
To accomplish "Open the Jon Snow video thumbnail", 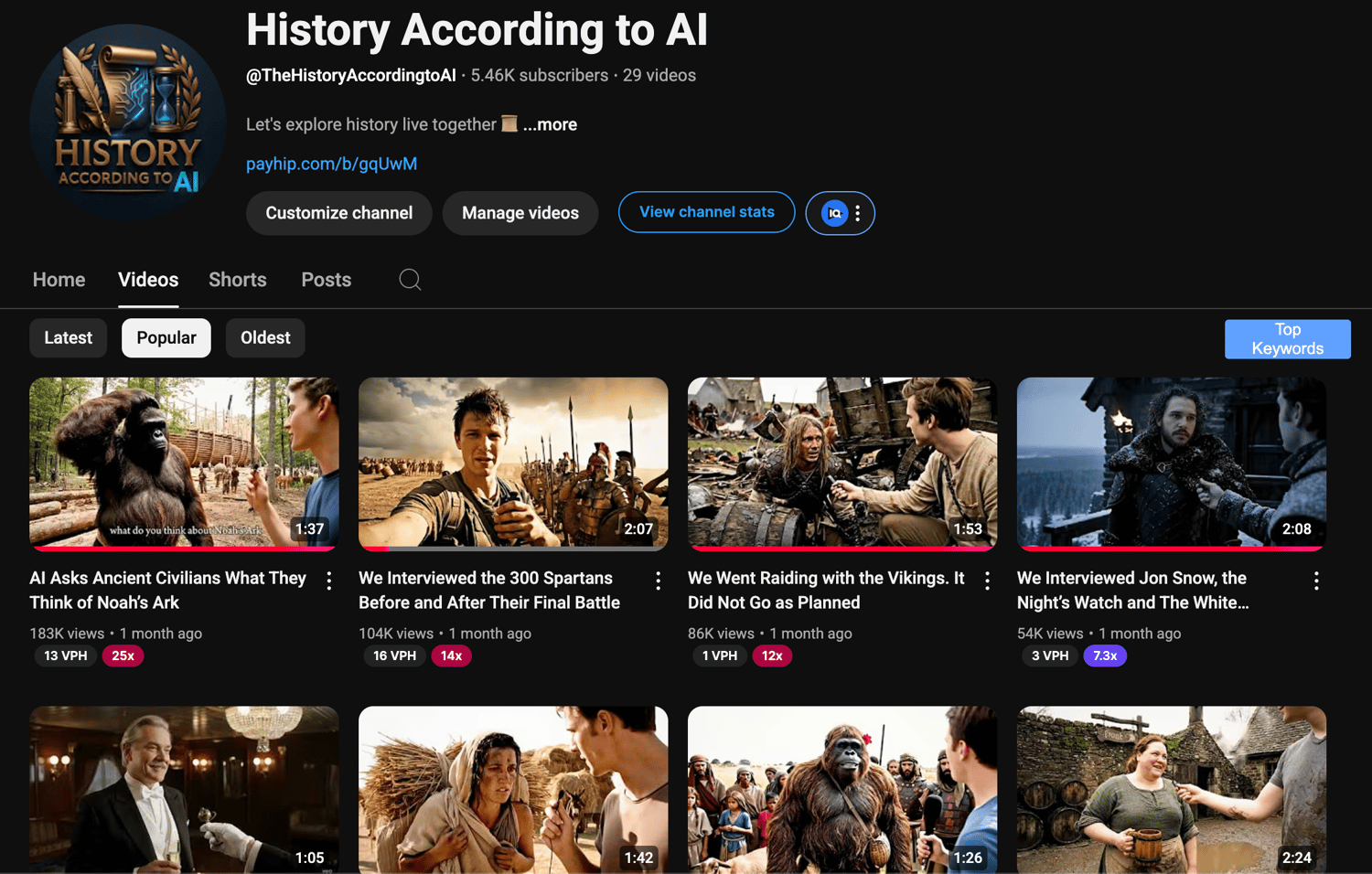I will (1172, 464).
